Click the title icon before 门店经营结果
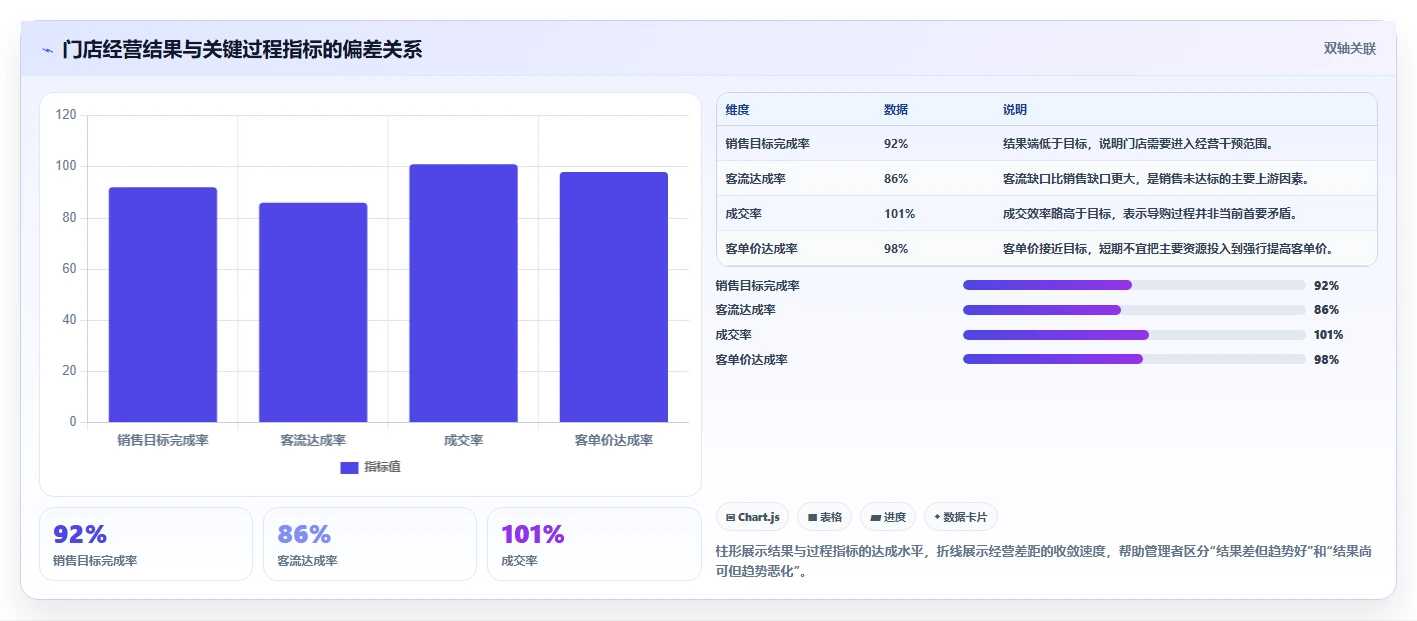Image resolution: width=1417 pixels, height=621 pixels. pyautogui.click(x=47, y=50)
